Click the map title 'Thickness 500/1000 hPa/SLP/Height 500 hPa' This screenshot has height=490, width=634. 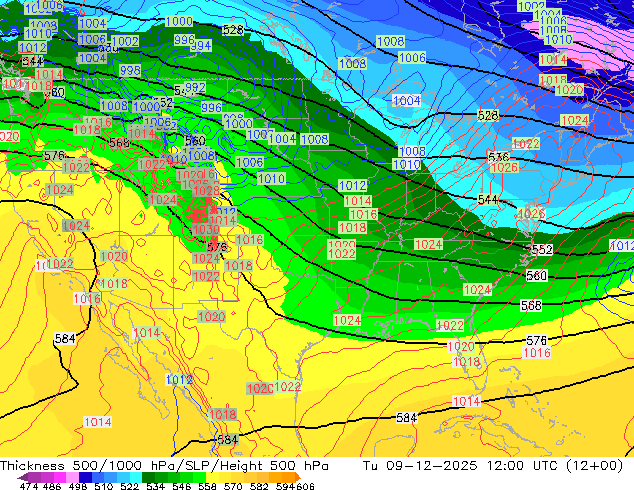(x=164, y=466)
